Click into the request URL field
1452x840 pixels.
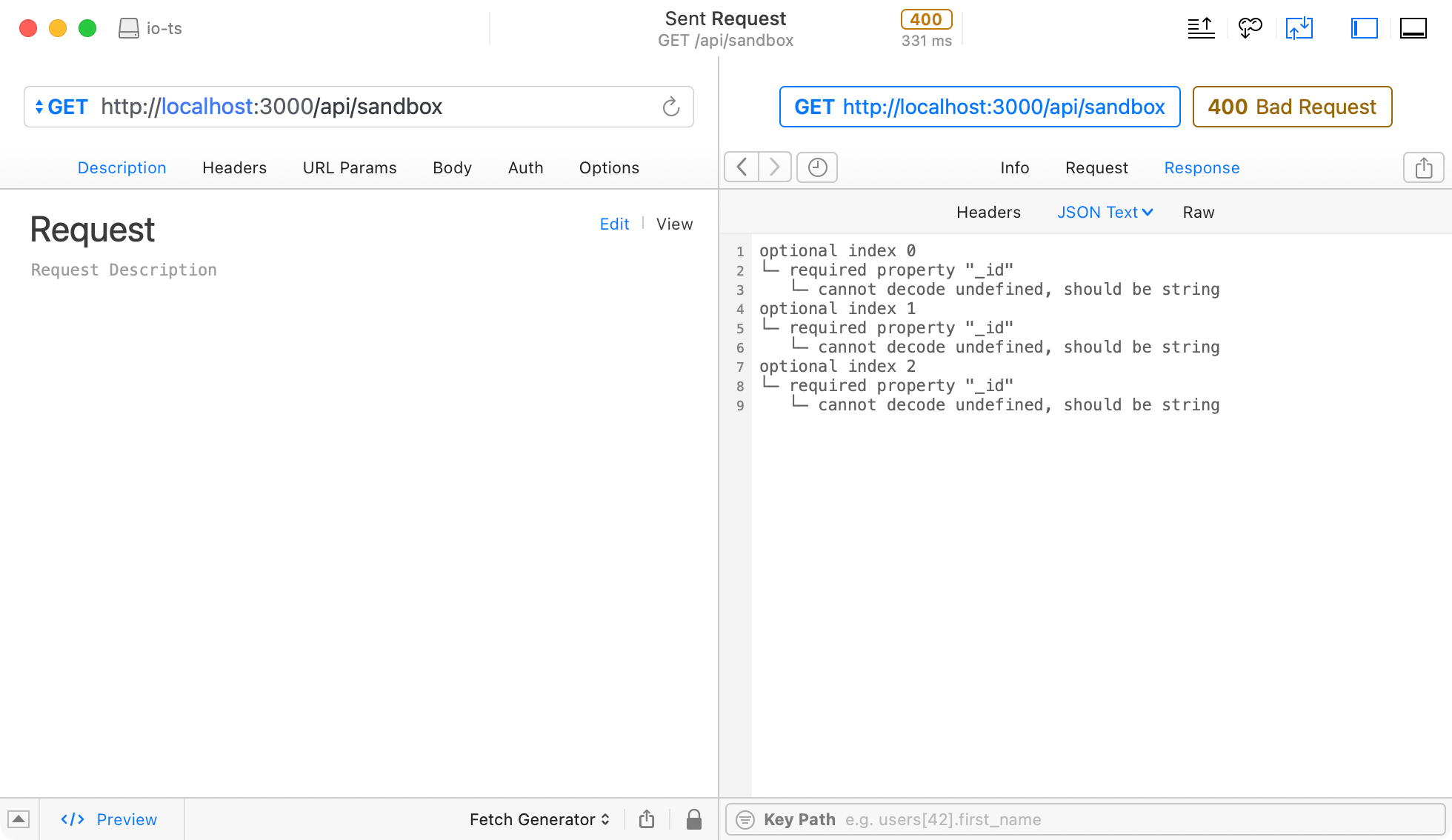[359, 107]
